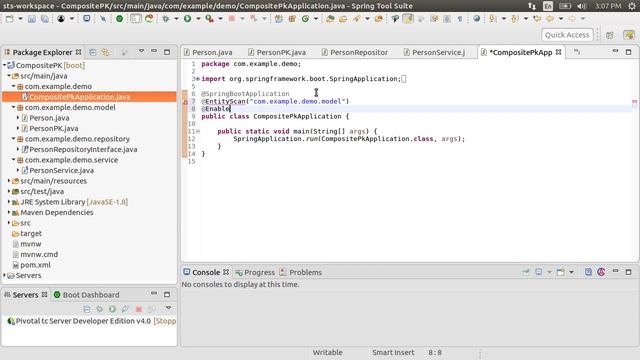This screenshot has height=360, width=640.
Task: Collapse the CompositePK project node
Action: (4, 65)
